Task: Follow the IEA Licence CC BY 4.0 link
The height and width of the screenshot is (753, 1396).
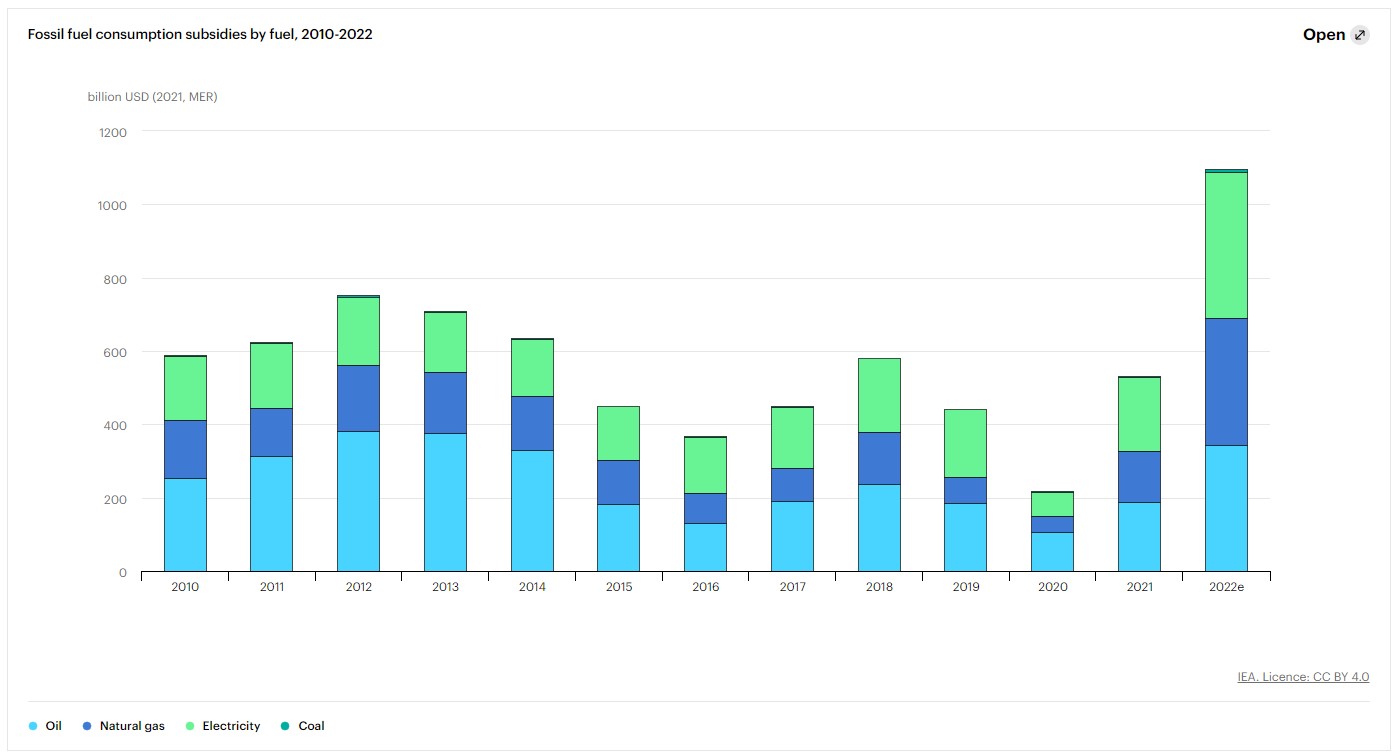Action: coord(1303,677)
